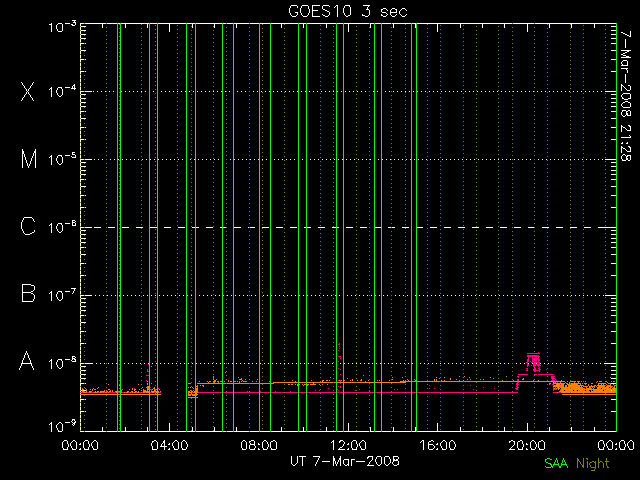Click the pink flare peak near 20:00

click(x=533, y=363)
